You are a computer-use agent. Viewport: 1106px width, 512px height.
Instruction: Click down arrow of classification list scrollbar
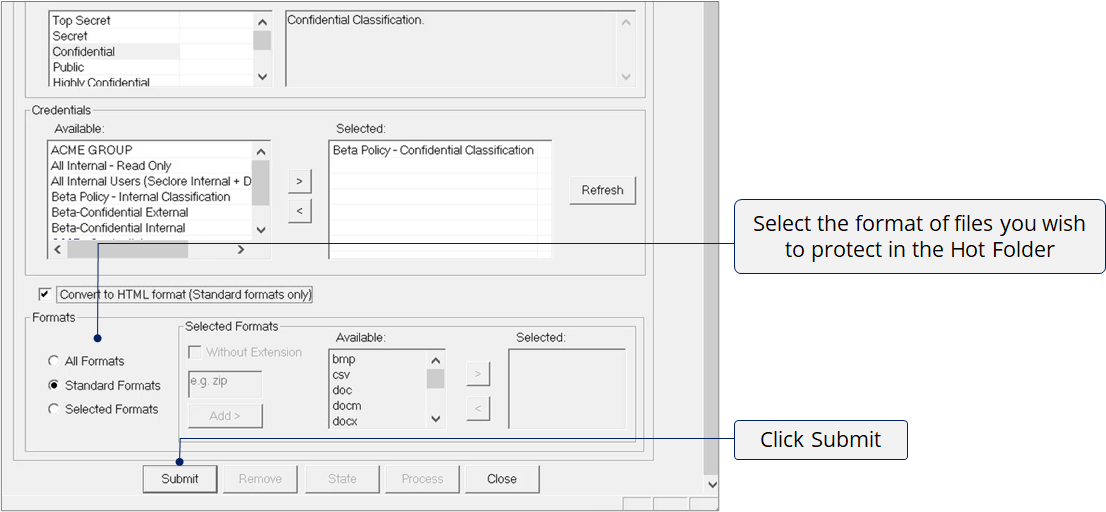click(x=262, y=77)
